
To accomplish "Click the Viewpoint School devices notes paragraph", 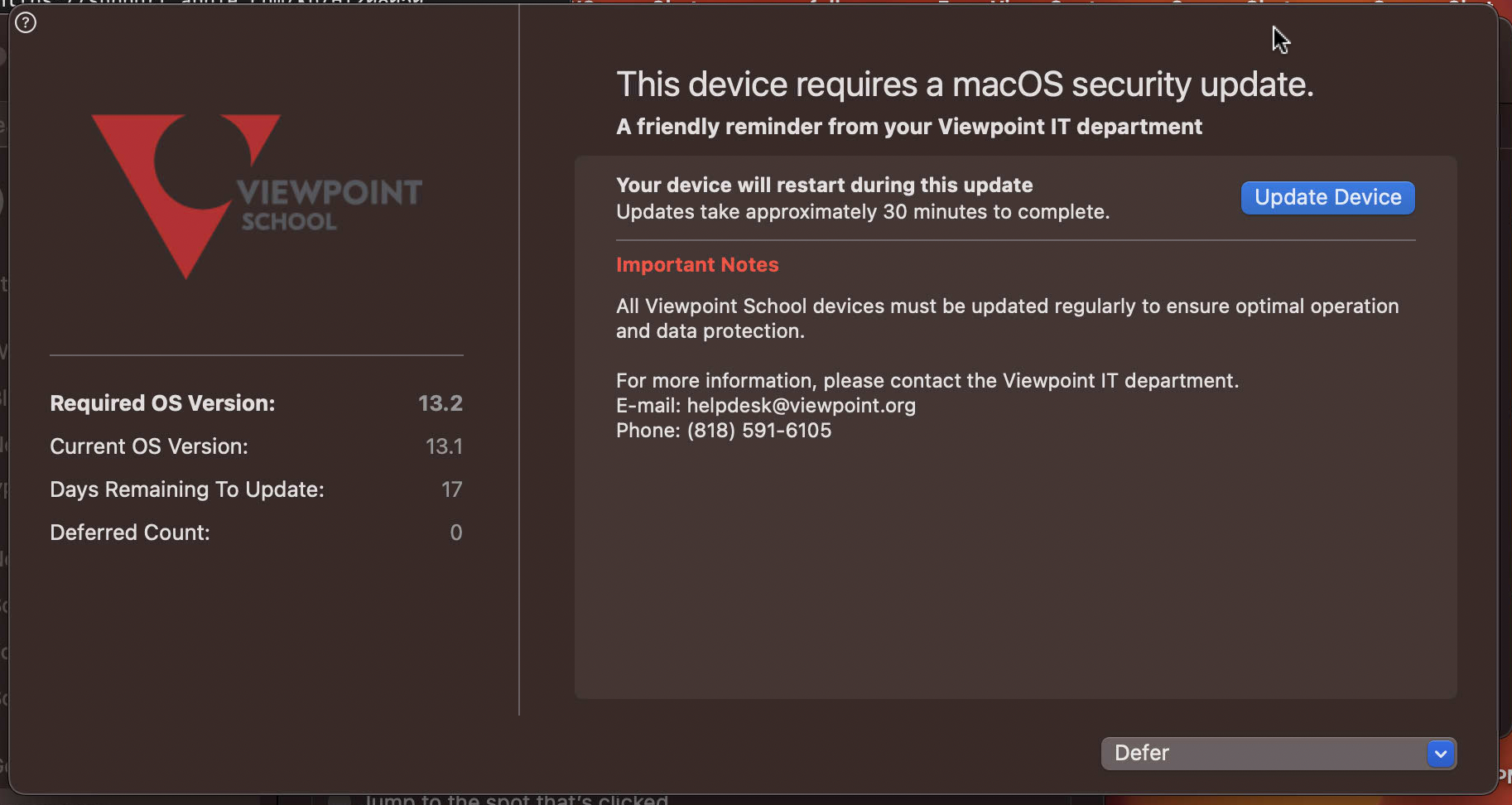I will point(1007,319).
